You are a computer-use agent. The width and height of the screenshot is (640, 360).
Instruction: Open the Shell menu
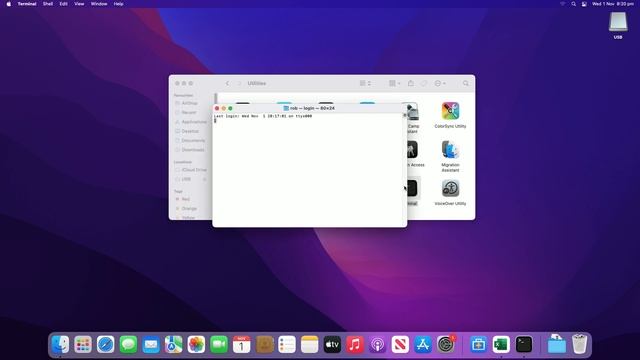pyautogui.click(x=48, y=4)
